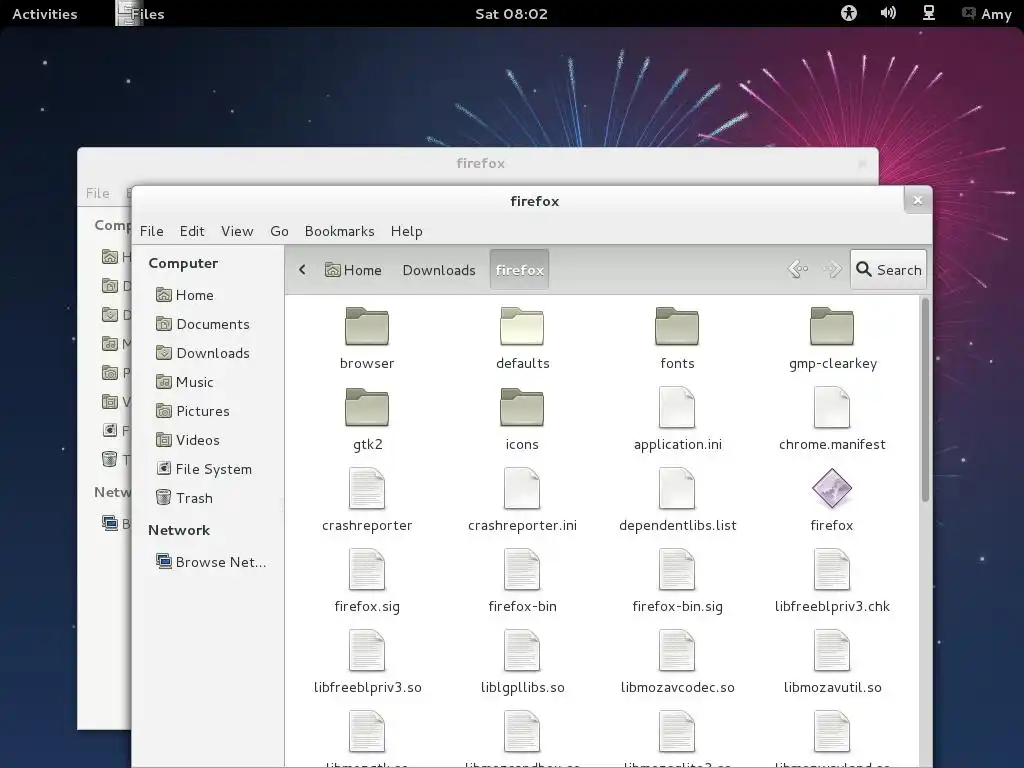Open the File menu
The image size is (1024, 768).
[x=152, y=231]
